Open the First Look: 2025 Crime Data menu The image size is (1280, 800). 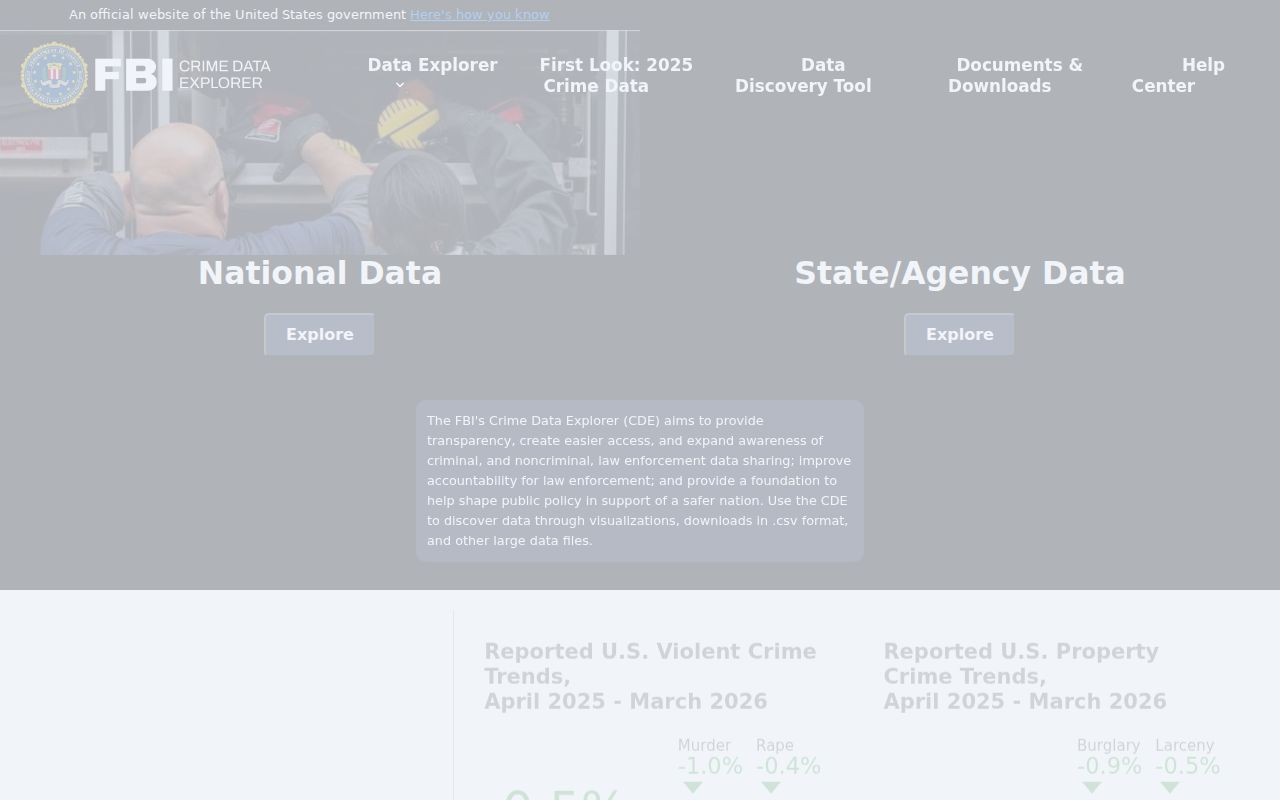click(616, 75)
